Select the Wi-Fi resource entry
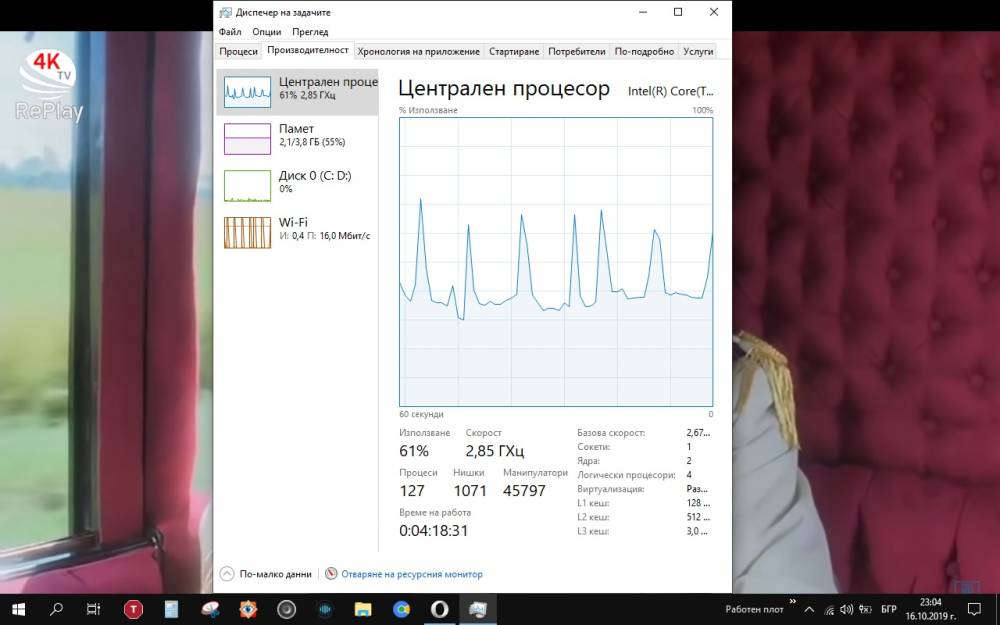The height and width of the screenshot is (625, 1000). (x=297, y=232)
